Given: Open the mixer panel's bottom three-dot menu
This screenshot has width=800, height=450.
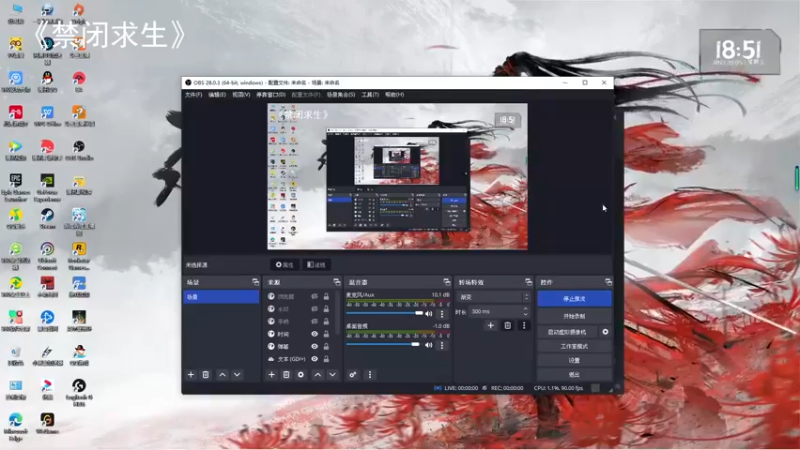Looking at the screenshot, I should click(370, 374).
